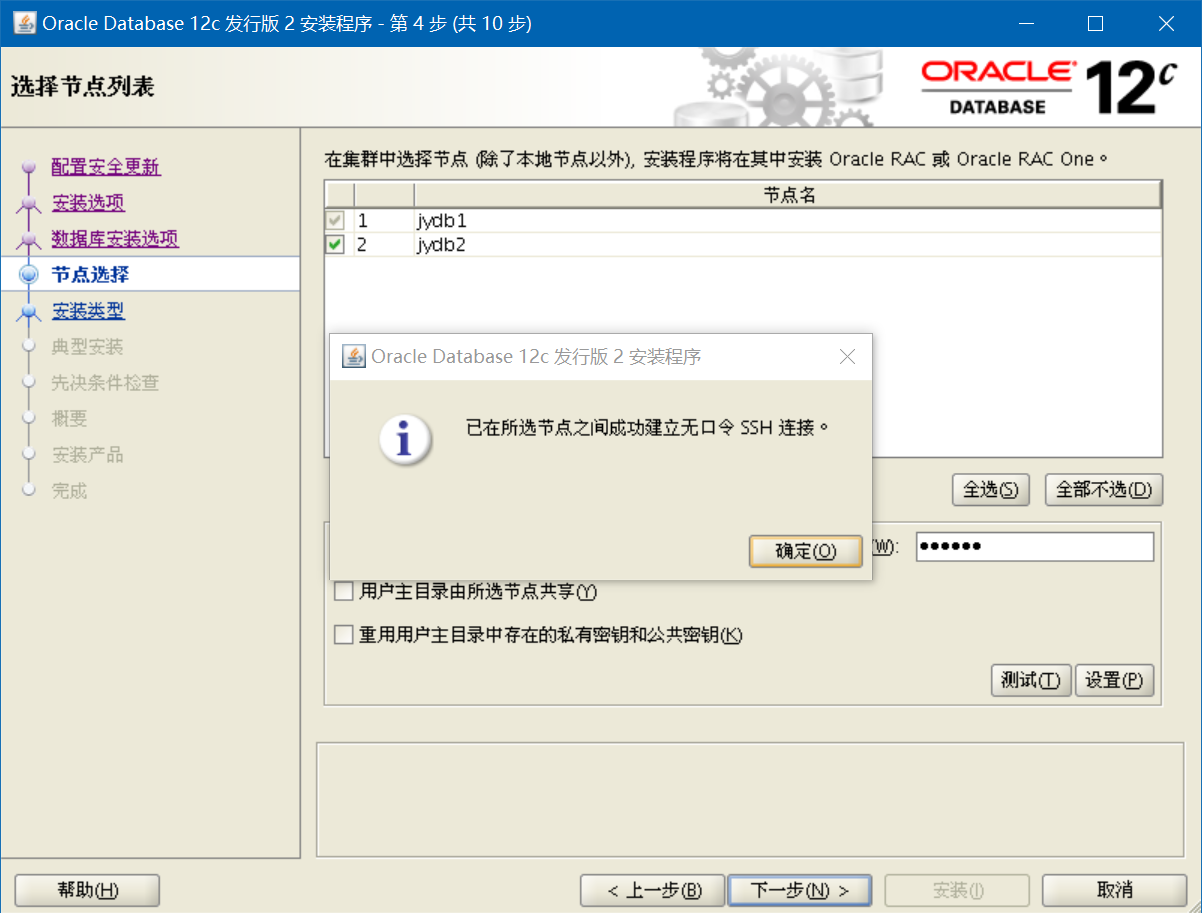Image resolution: width=1202 pixels, height=913 pixels.
Task: Enable 重用用户主目录中存在的私有密钥和公共密钥 checkbox
Action: (x=343, y=635)
